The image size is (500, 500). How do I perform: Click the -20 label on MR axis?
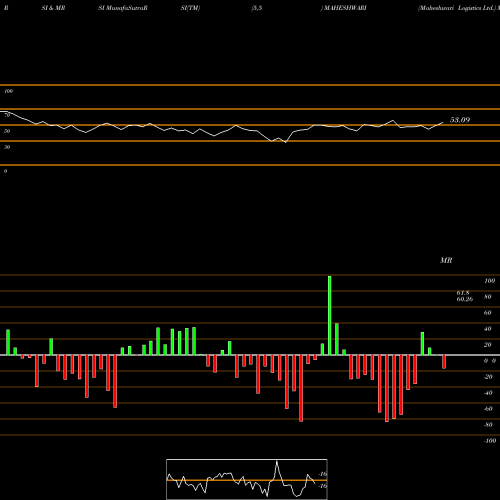point(488,377)
